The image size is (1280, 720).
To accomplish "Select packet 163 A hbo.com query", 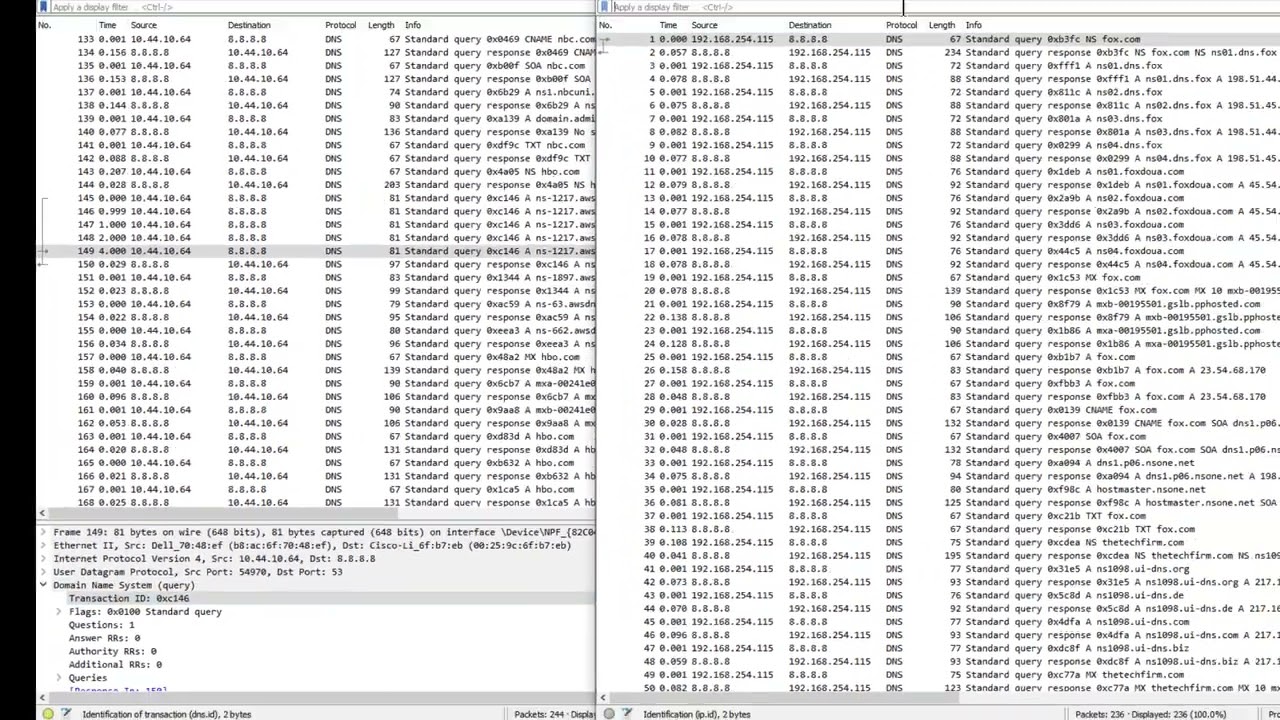I will click(x=316, y=436).
